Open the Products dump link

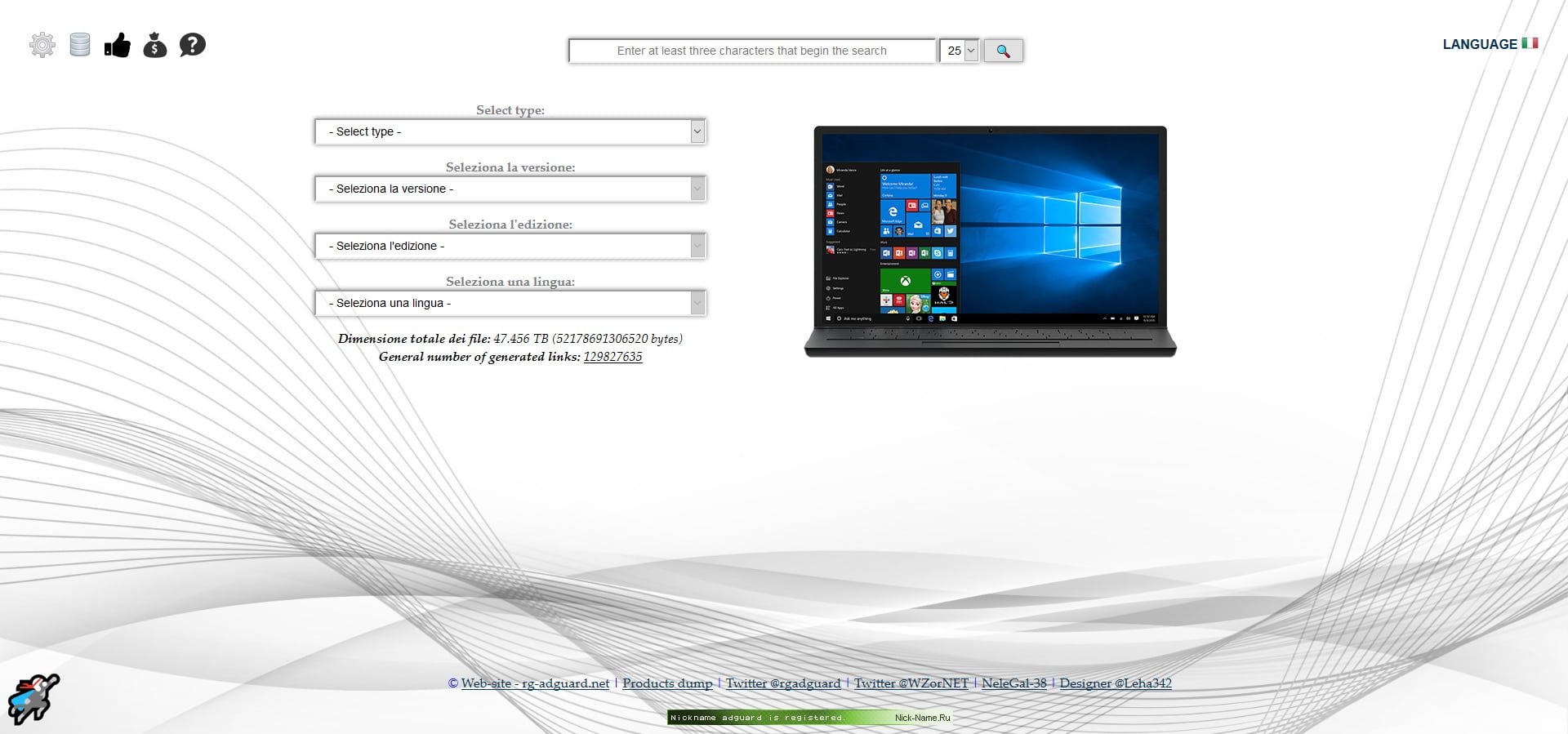667,683
